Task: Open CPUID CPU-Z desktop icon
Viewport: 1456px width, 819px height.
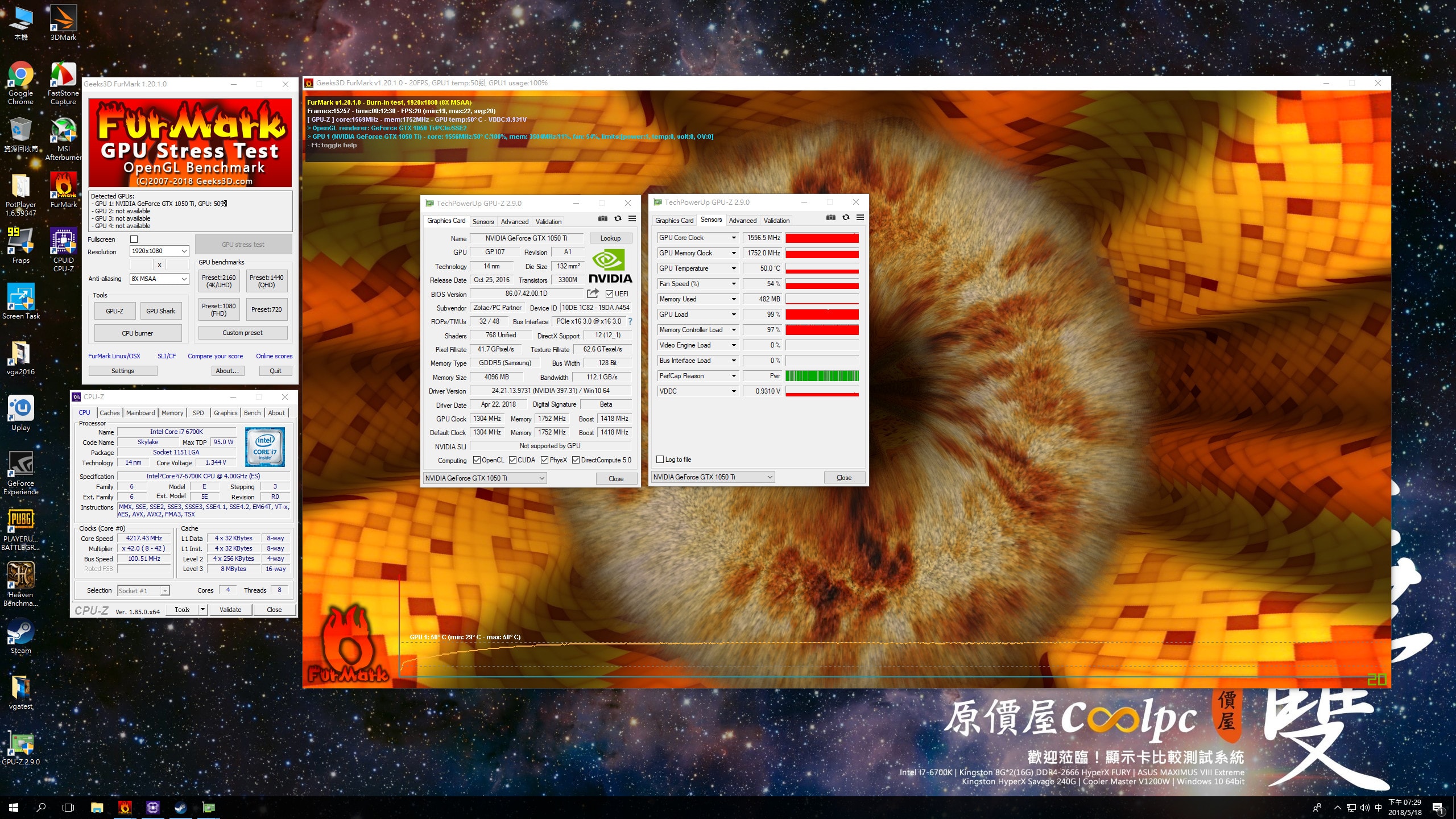Action: (63, 250)
